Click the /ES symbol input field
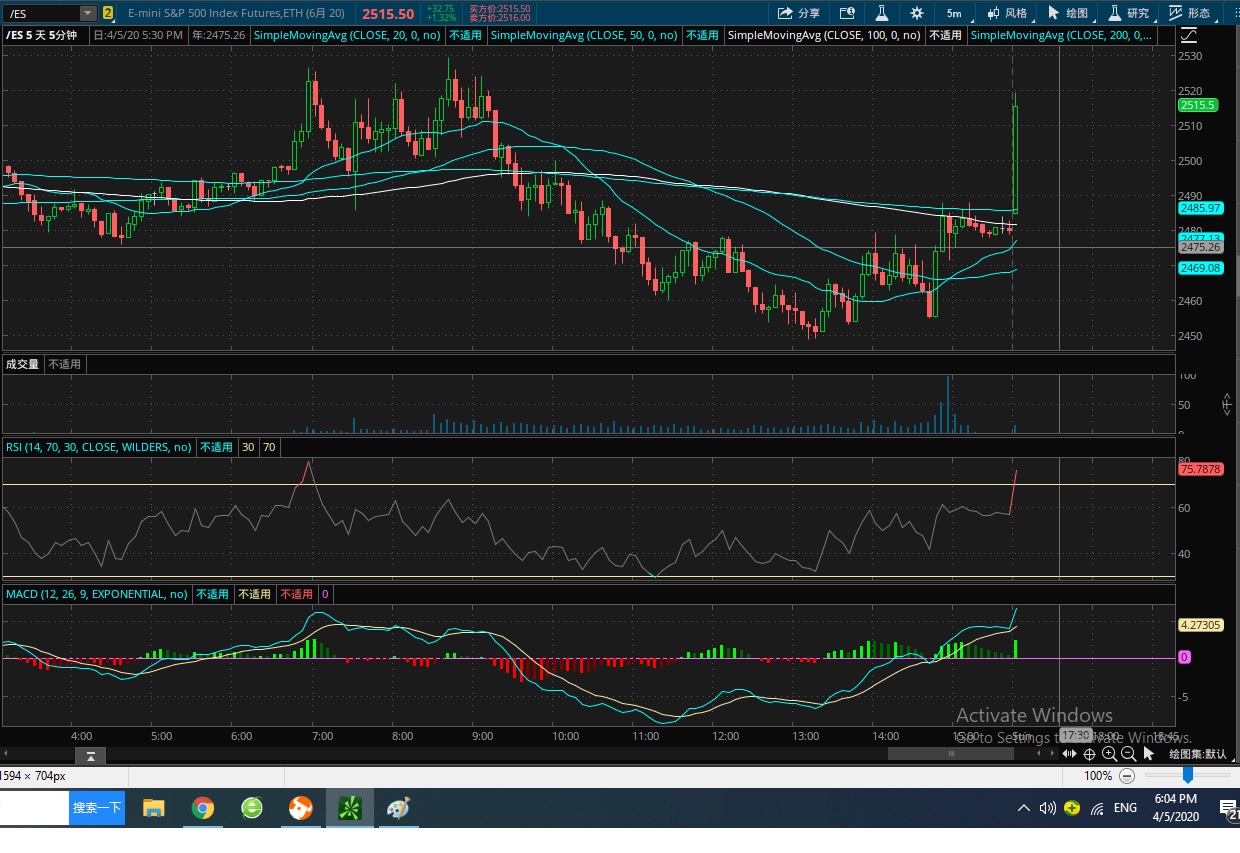 (x=40, y=13)
